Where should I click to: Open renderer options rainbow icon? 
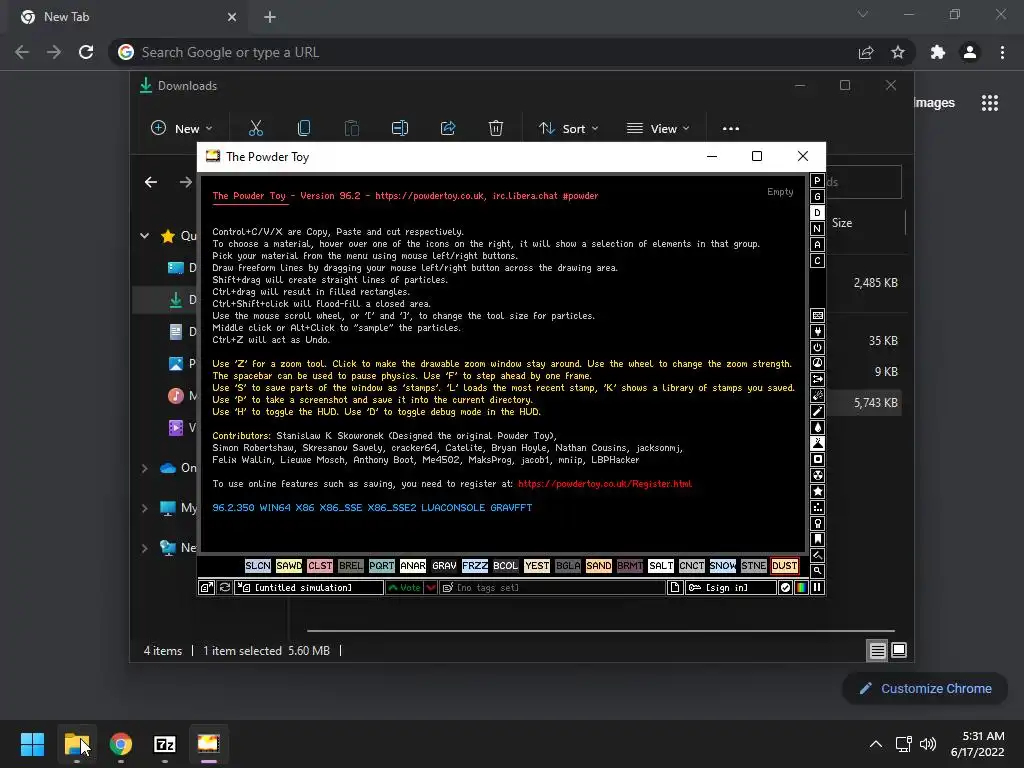pos(801,588)
